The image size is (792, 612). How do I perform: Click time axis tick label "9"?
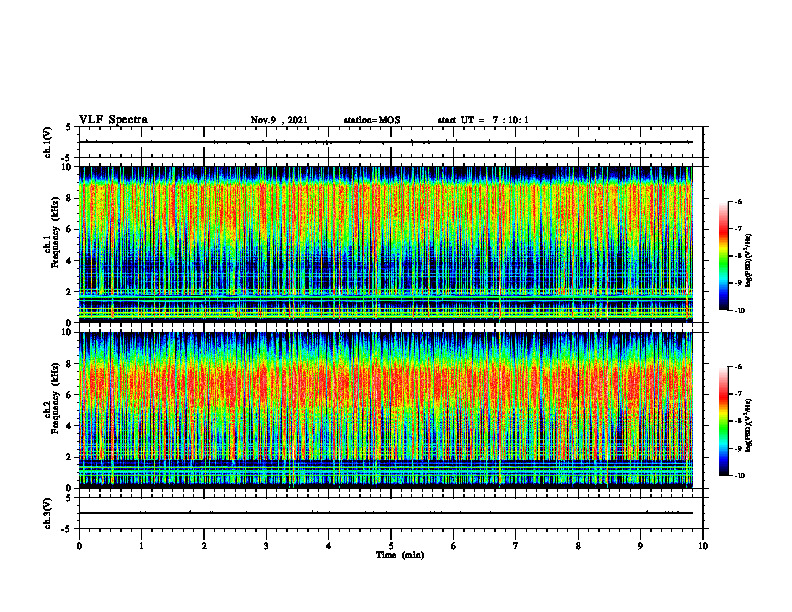coord(640,546)
